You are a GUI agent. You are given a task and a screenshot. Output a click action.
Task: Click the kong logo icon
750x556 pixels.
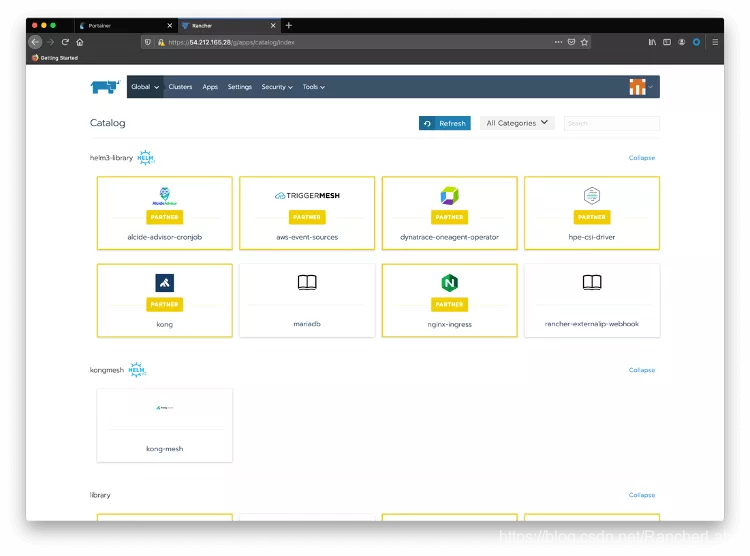[165, 283]
